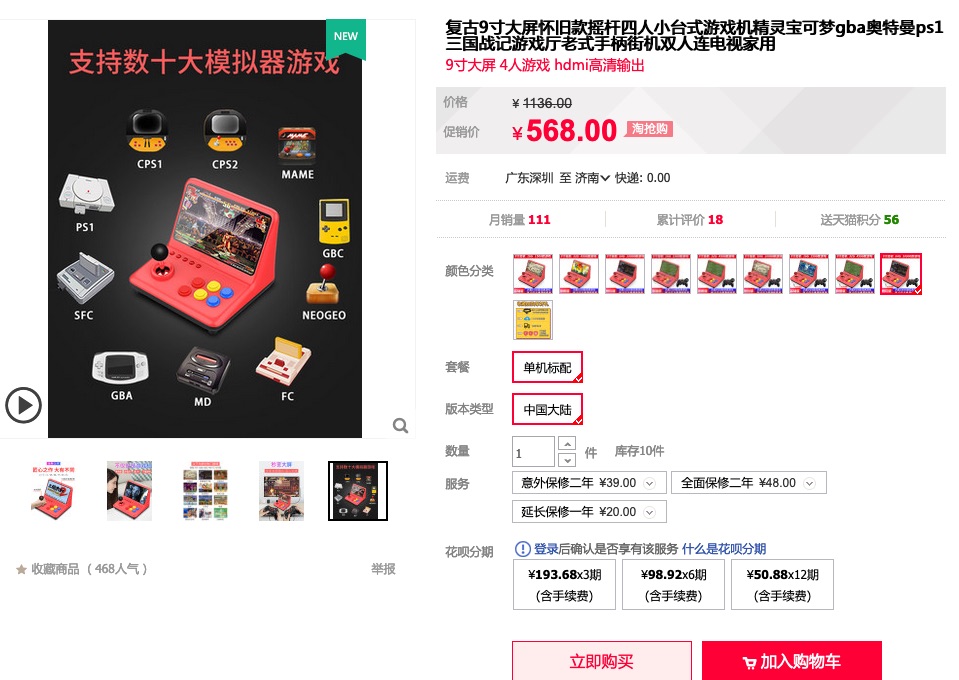Open the 什么是花呗分期 link

724,549
